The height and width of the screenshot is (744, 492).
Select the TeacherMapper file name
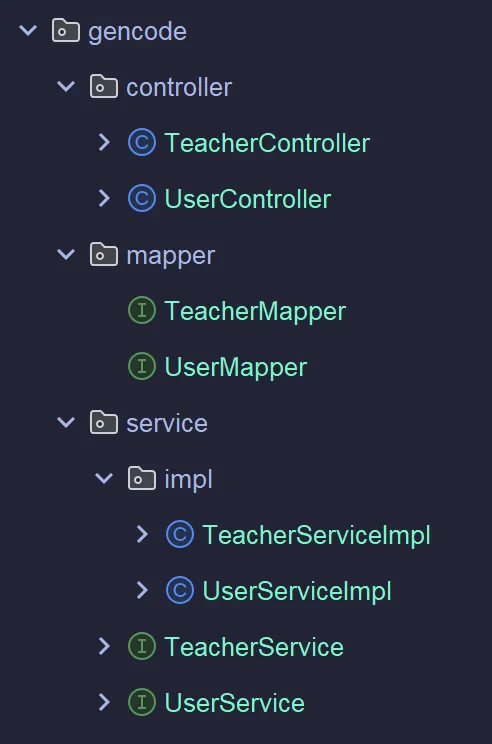(x=255, y=312)
